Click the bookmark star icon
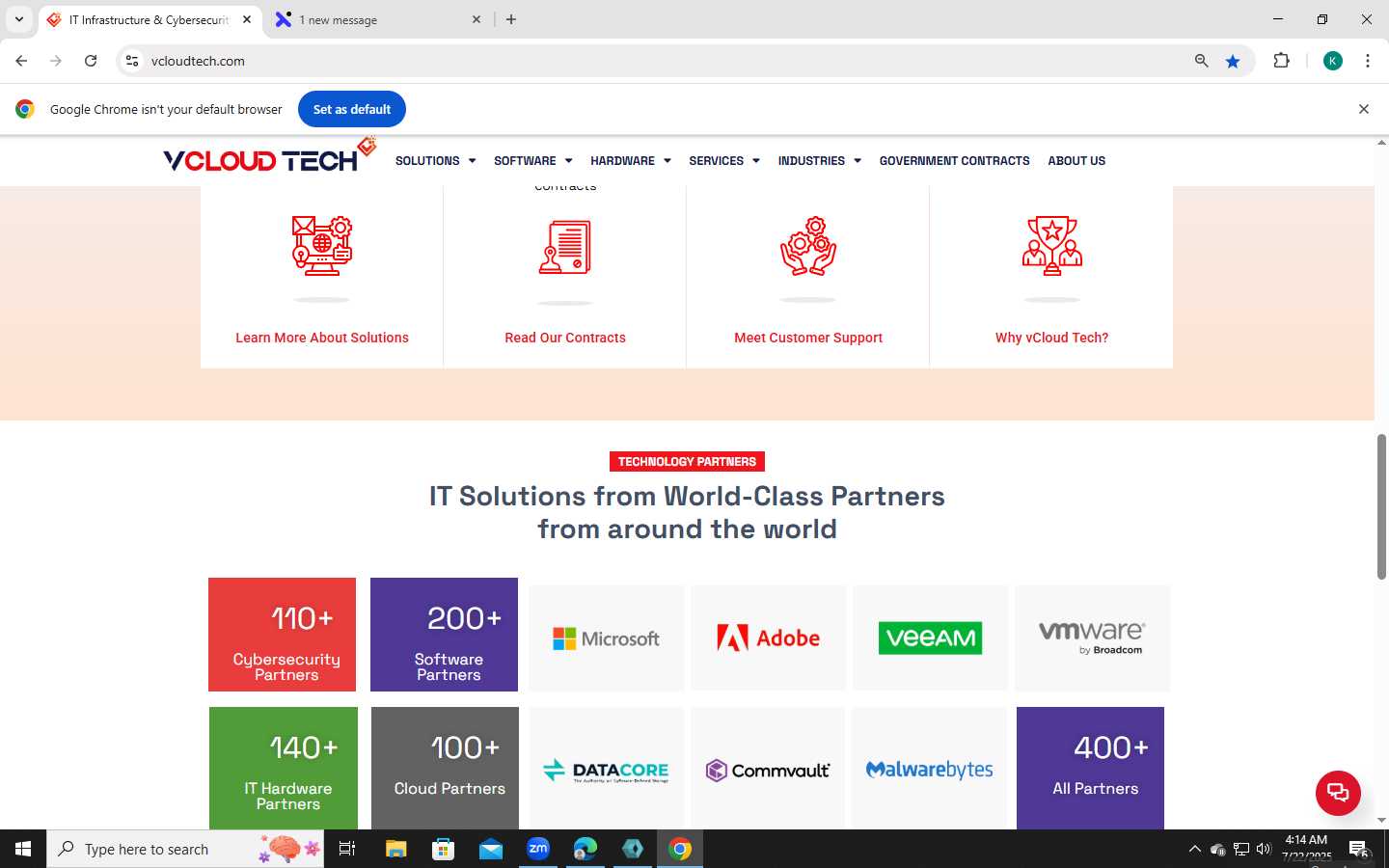Screen dimensions: 1389x868 (x=1233, y=61)
